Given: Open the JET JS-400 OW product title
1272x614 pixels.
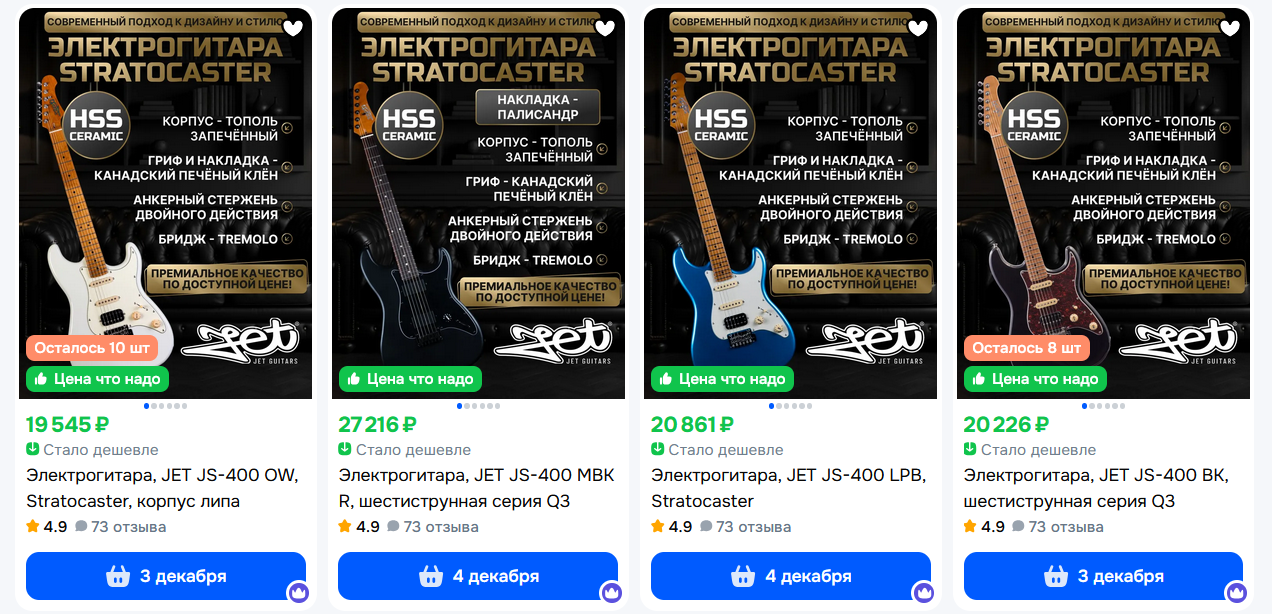Looking at the screenshot, I should tap(162, 488).
